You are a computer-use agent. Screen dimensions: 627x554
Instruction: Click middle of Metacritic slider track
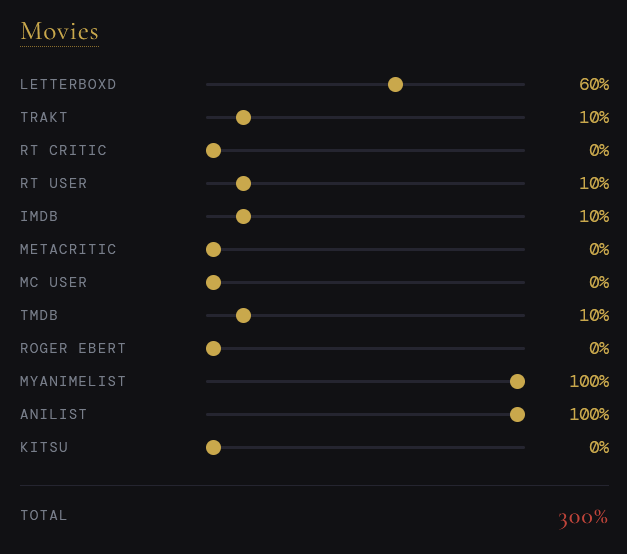pos(365,250)
